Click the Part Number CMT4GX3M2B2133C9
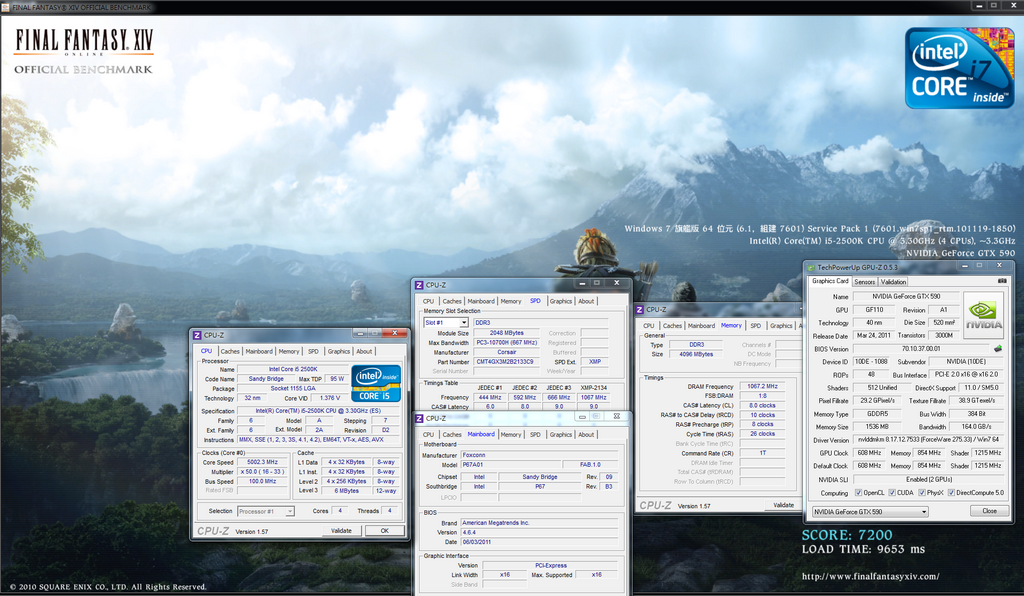The image size is (1024, 596). pos(507,362)
